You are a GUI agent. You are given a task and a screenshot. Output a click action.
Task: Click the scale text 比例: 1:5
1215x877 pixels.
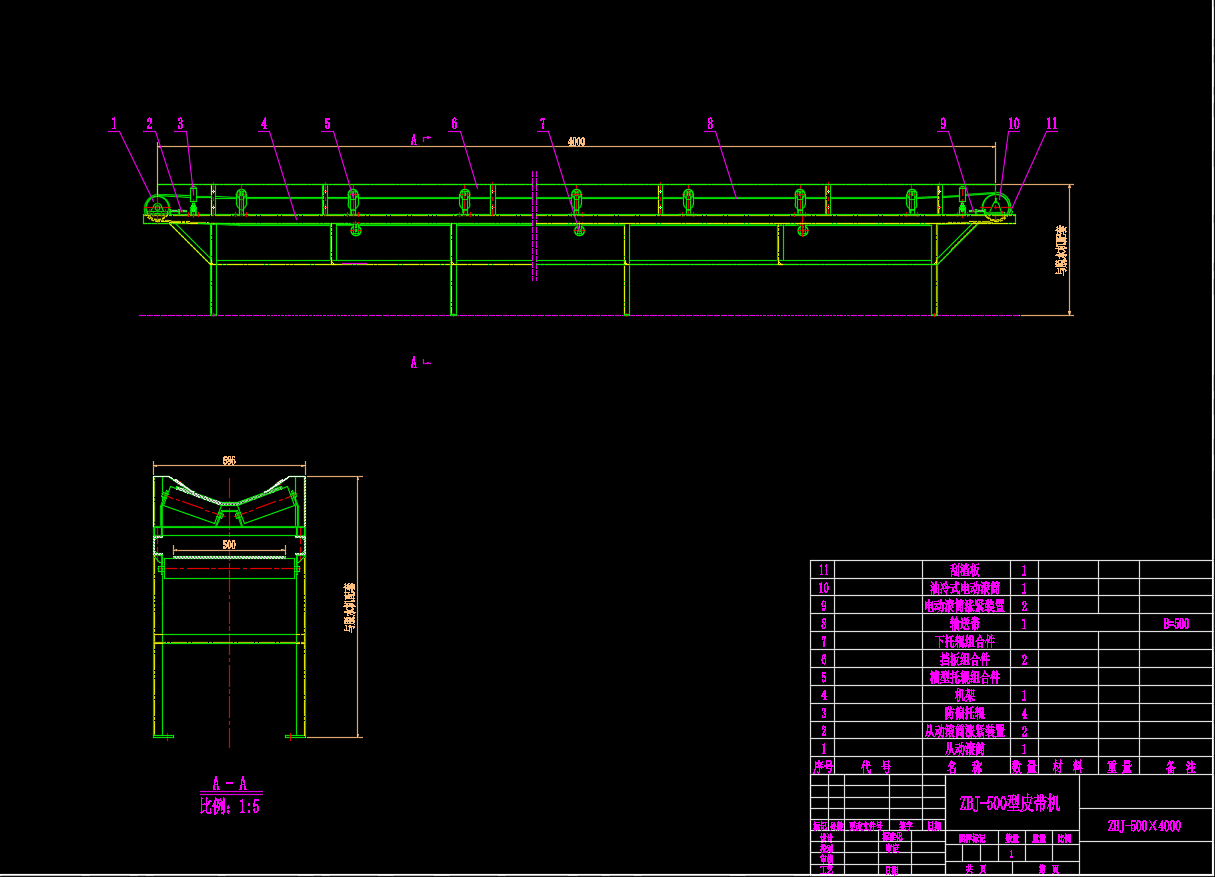pyautogui.click(x=230, y=806)
